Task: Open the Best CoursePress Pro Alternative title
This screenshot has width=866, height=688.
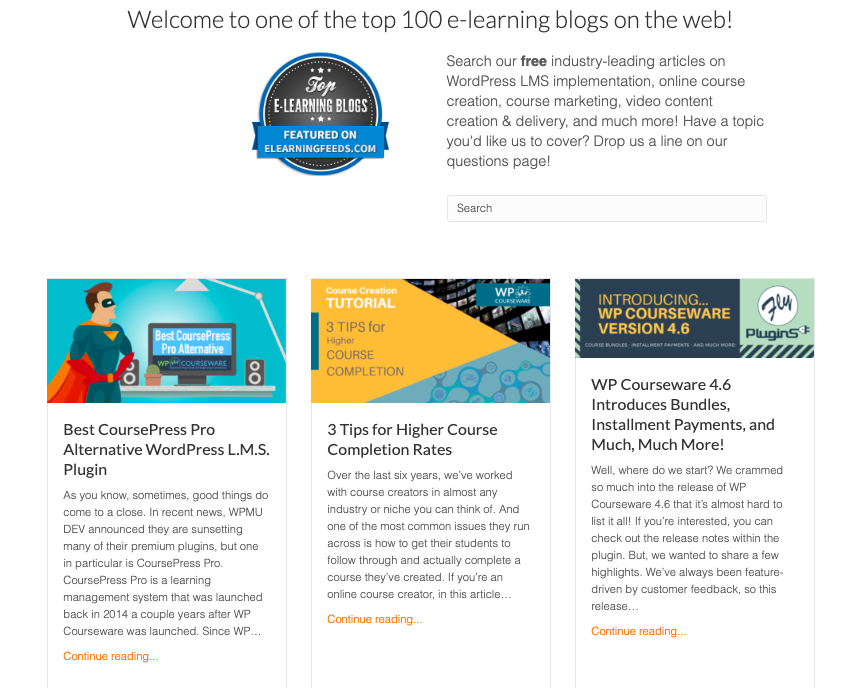Action: click(x=167, y=449)
